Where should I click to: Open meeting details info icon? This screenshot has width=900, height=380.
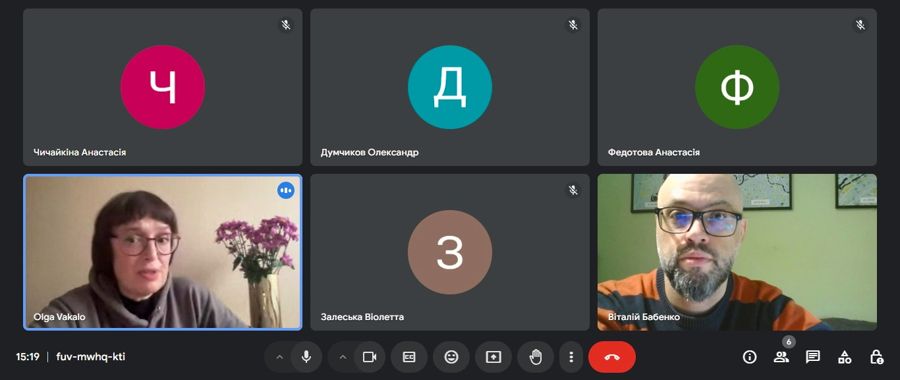(x=749, y=357)
